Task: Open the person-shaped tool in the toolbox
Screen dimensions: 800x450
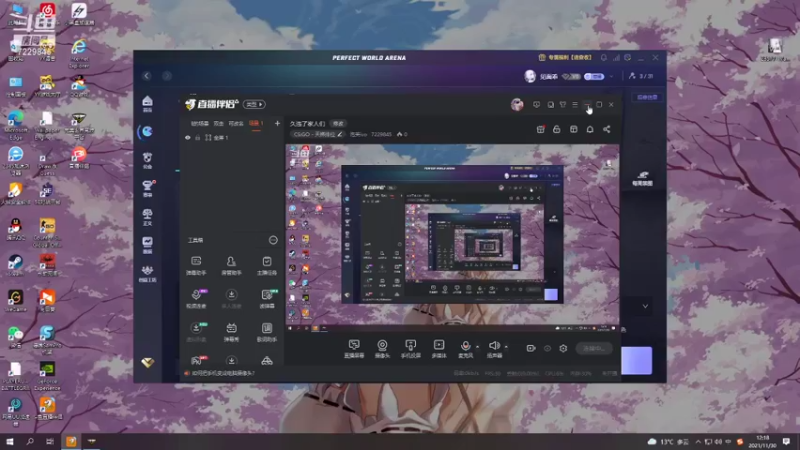Action: 231,265
